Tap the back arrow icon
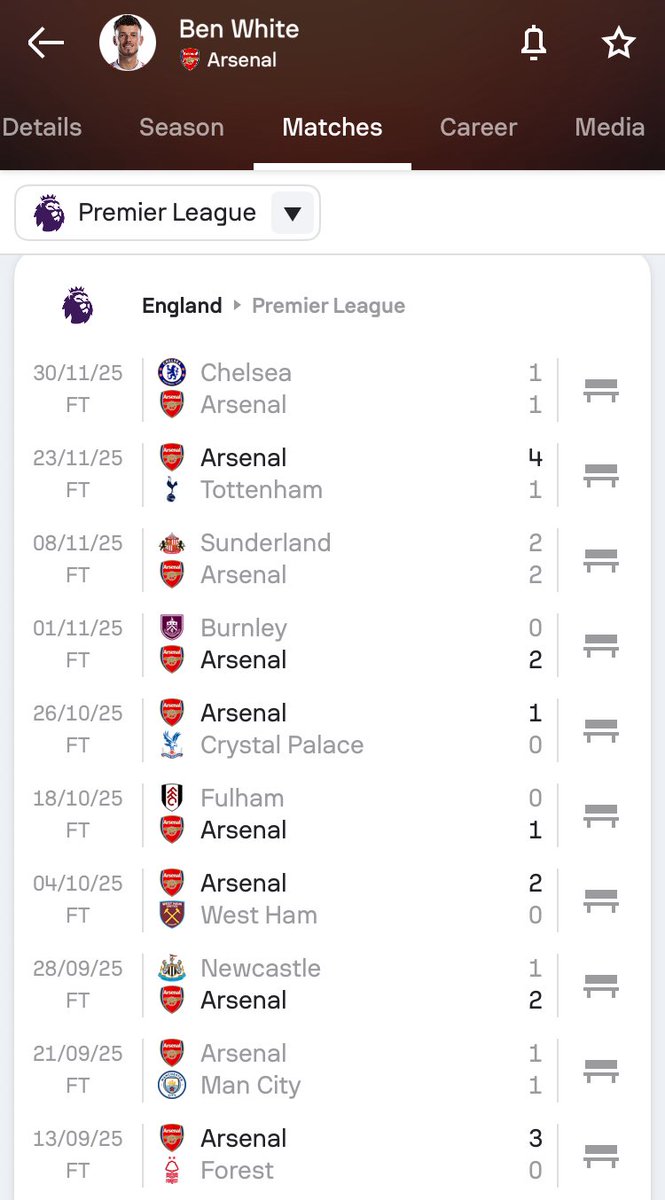 click(x=46, y=42)
